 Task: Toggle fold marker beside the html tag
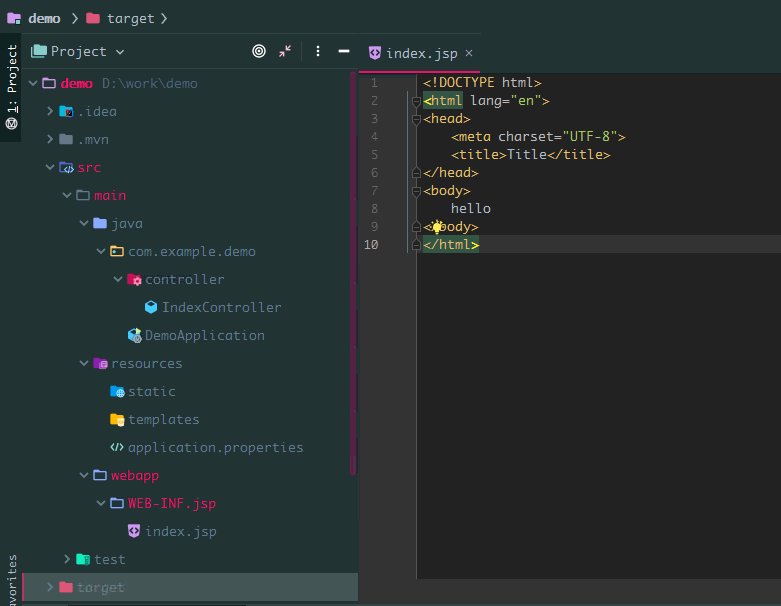(x=415, y=101)
